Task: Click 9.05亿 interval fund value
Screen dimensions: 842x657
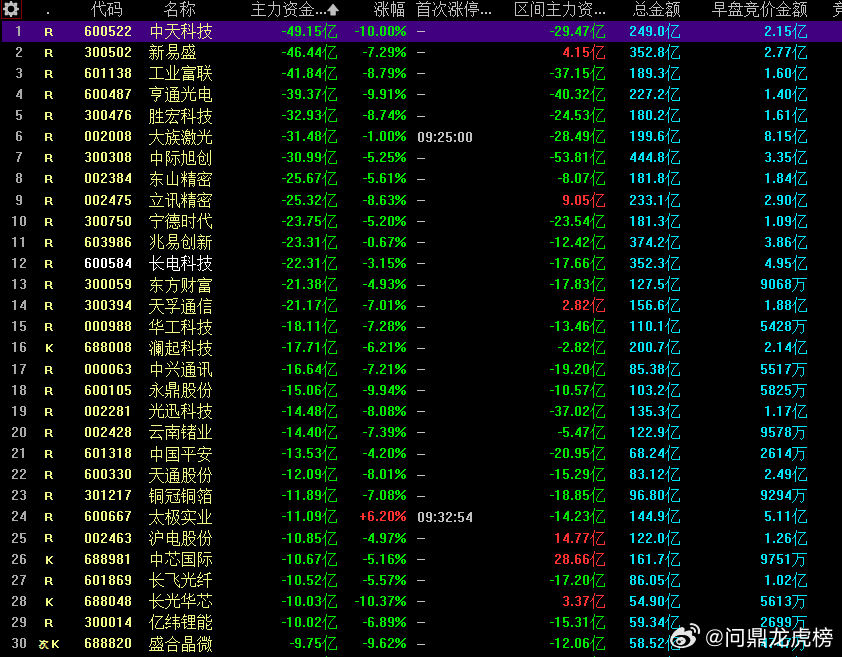Action: 583,200
